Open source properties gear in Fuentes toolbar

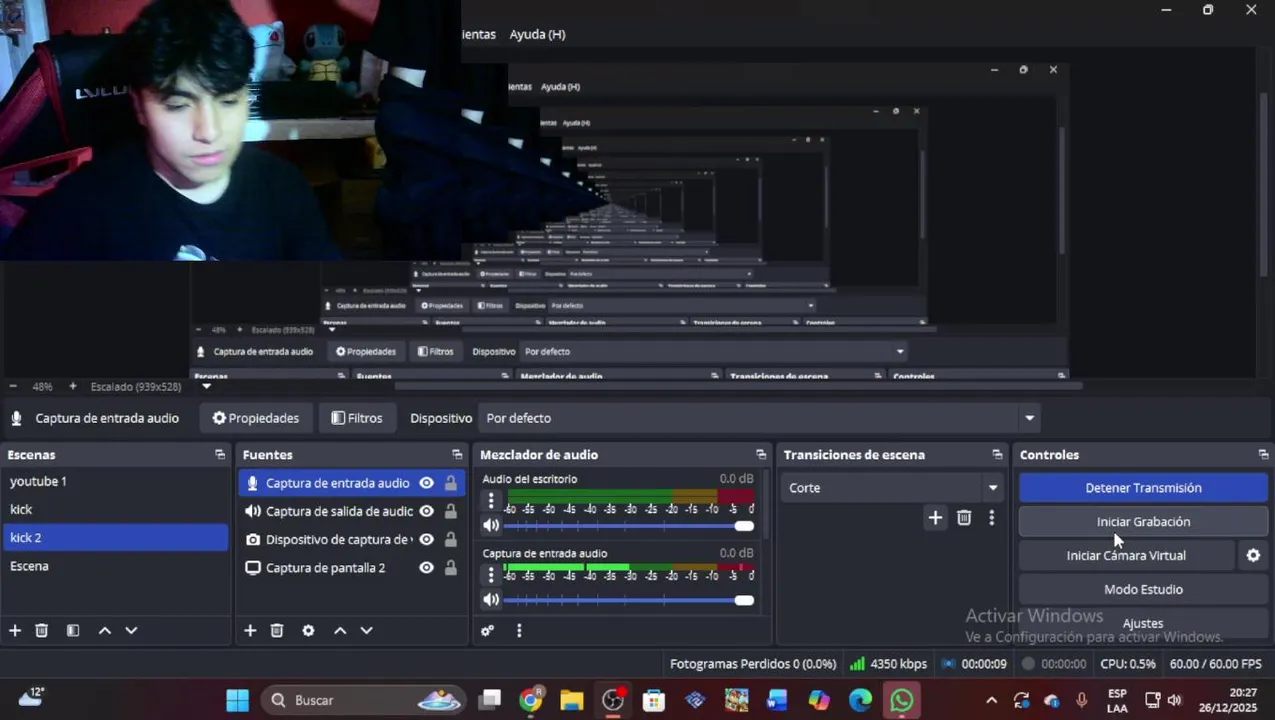pyautogui.click(x=308, y=631)
